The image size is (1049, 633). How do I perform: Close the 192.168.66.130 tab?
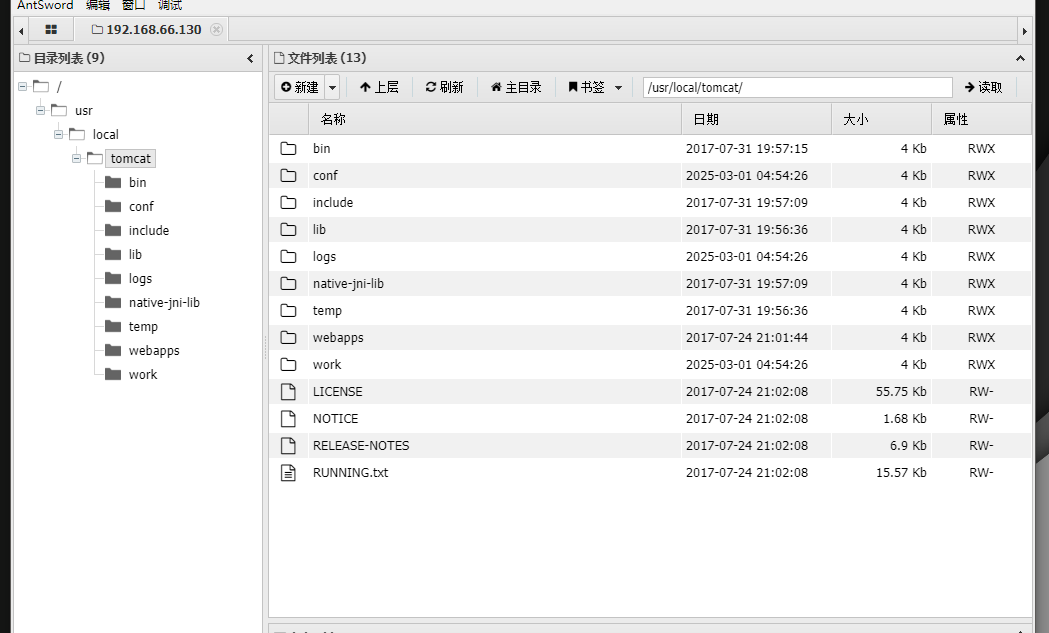[x=216, y=29]
